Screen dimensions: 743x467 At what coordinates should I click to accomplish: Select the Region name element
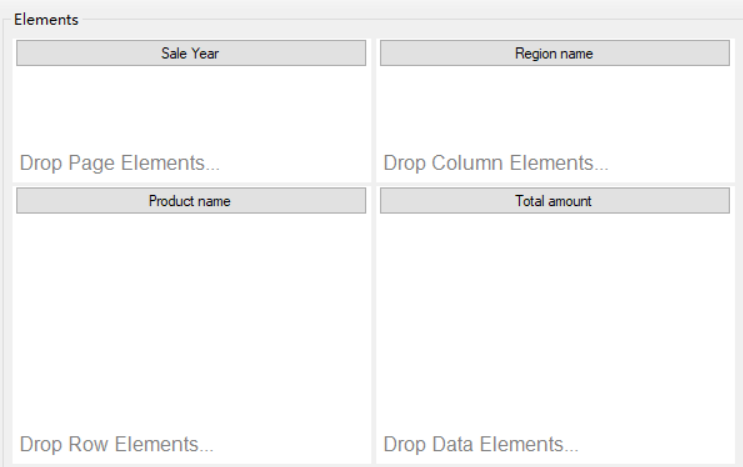[x=555, y=53]
